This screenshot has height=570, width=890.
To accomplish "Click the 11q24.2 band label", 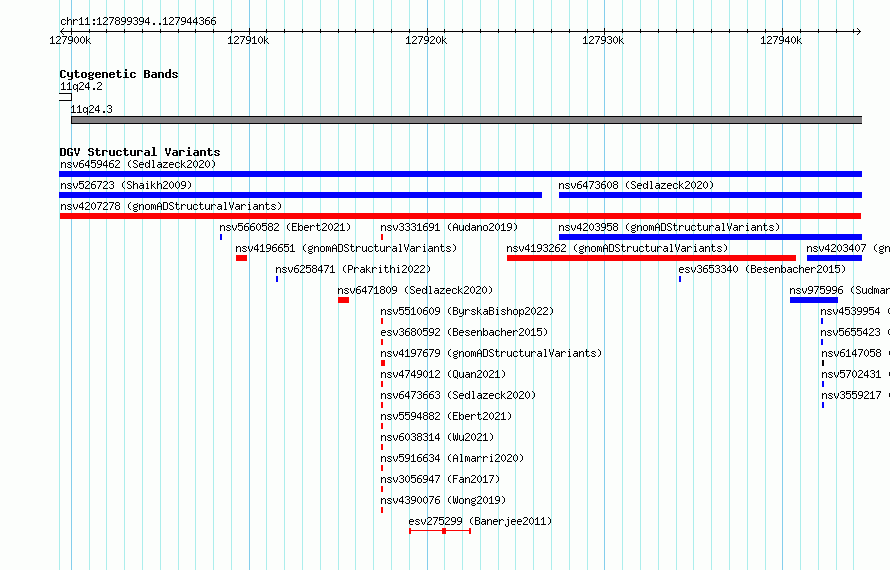I will click(81, 86).
